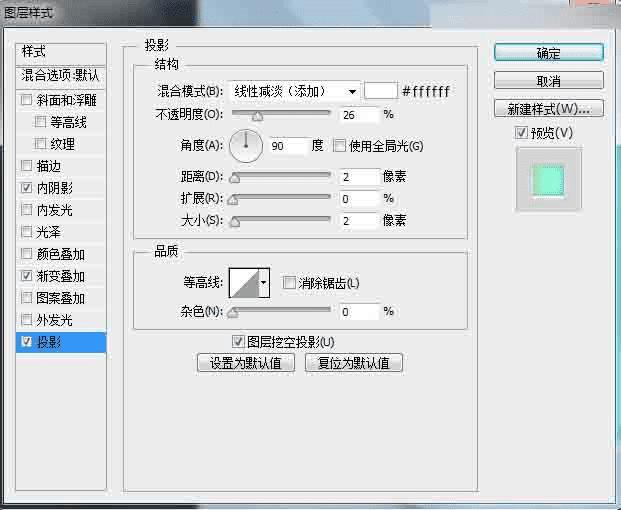The height and width of the screenshot is (510, 621).
Task: Enable the 颜色叠加 checkbox
Action: pos(26,253)
